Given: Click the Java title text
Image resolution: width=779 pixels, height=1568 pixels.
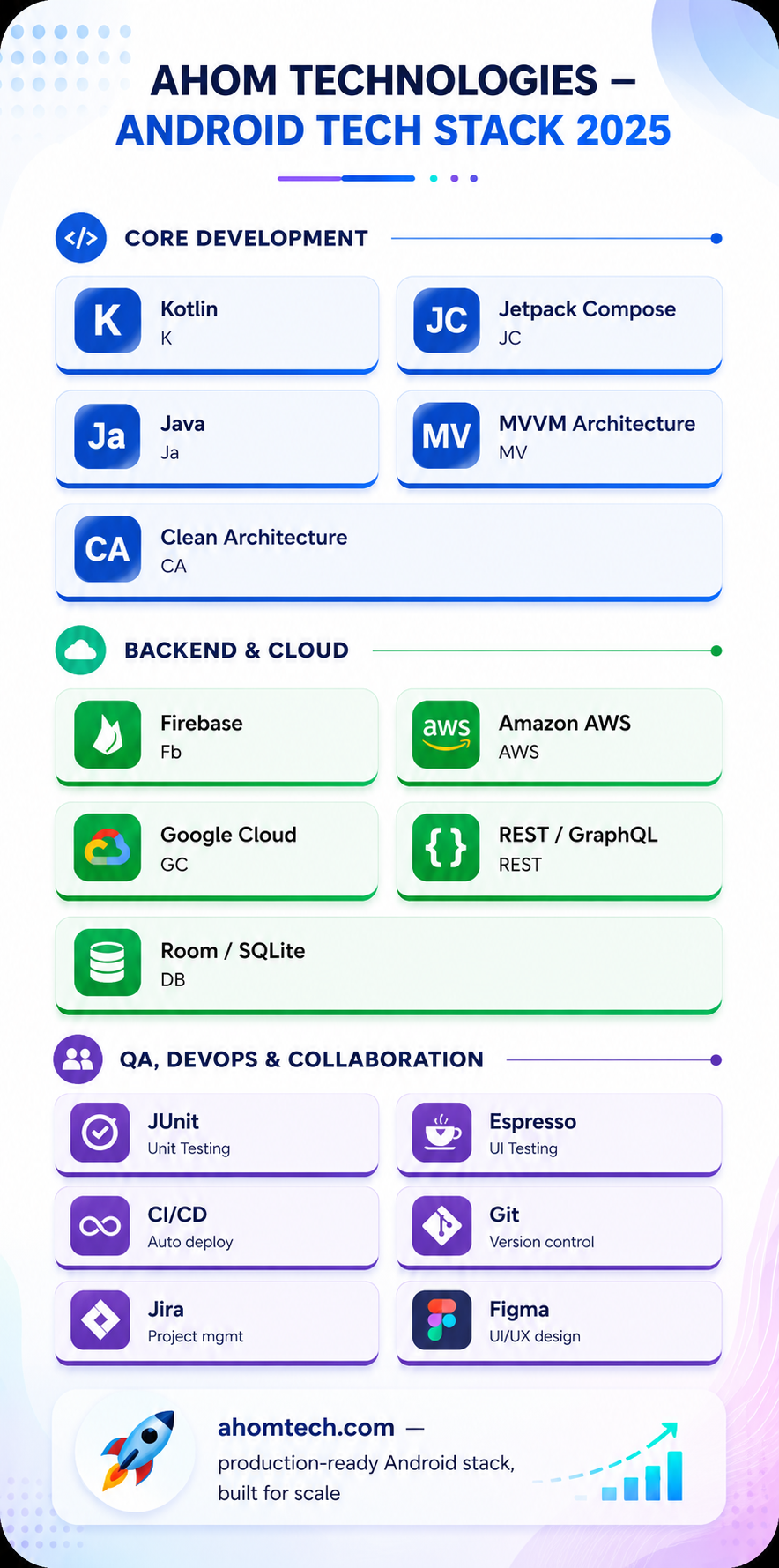Looking at the screenshot, I should click(182, 424).
